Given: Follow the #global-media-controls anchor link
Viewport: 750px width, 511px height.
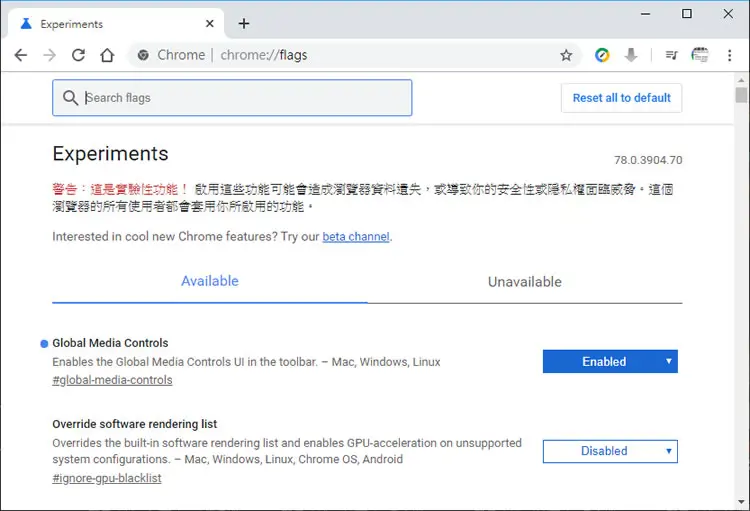Looking at the screenshot, I should 112,380.
